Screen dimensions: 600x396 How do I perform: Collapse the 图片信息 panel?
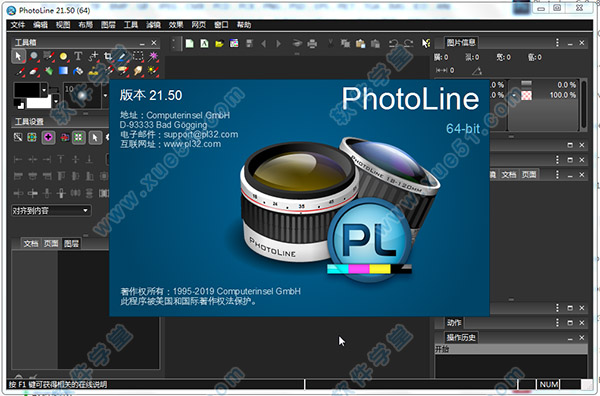570,43
